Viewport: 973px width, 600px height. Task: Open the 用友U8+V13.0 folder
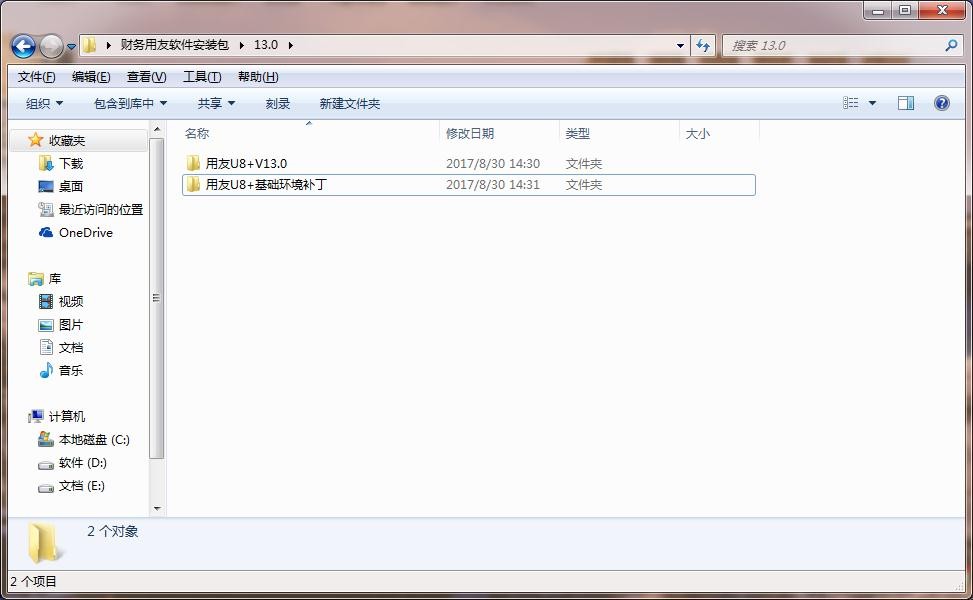coord(247,162)
